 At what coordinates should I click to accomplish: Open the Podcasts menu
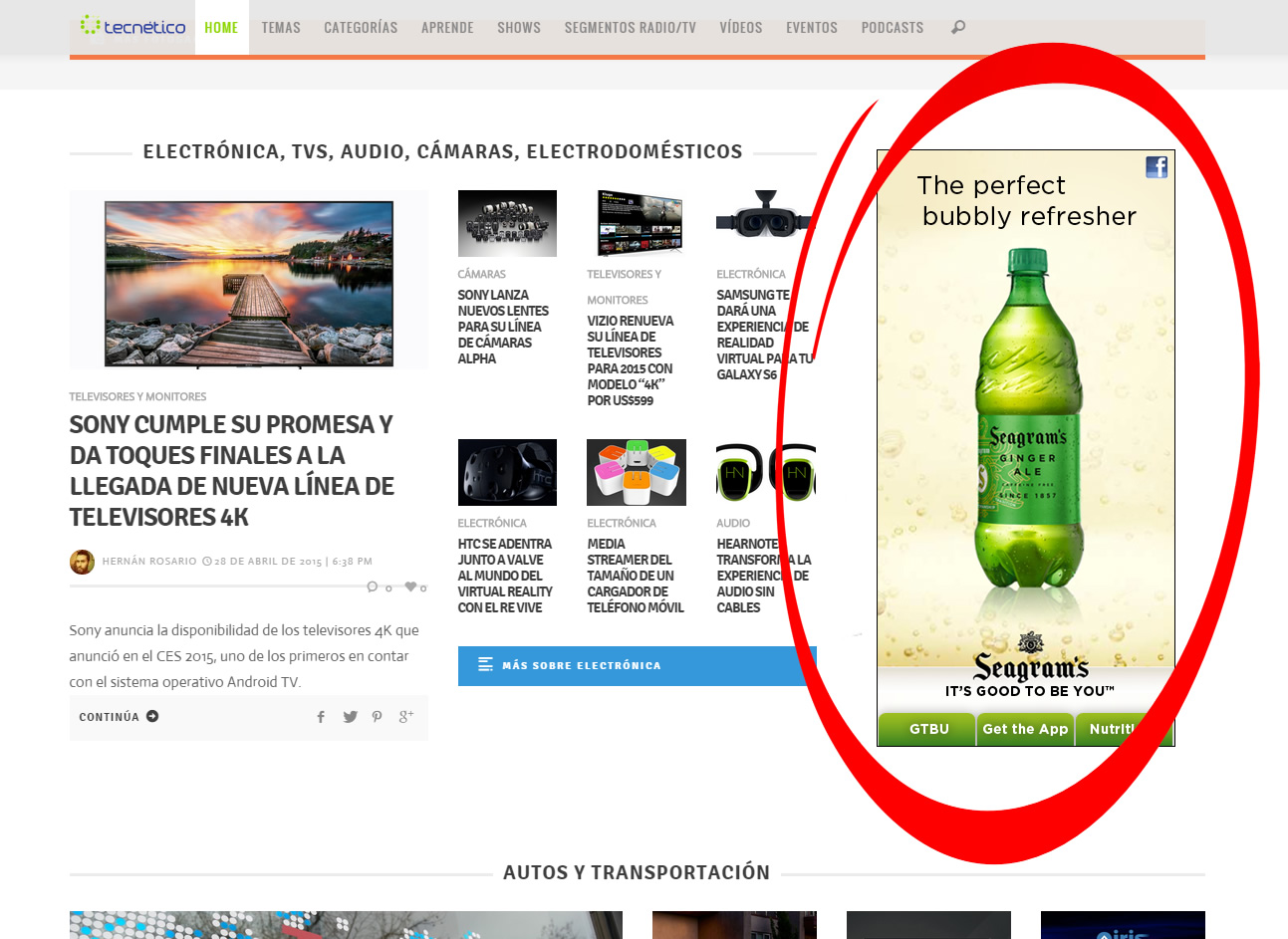pos(893,28)
